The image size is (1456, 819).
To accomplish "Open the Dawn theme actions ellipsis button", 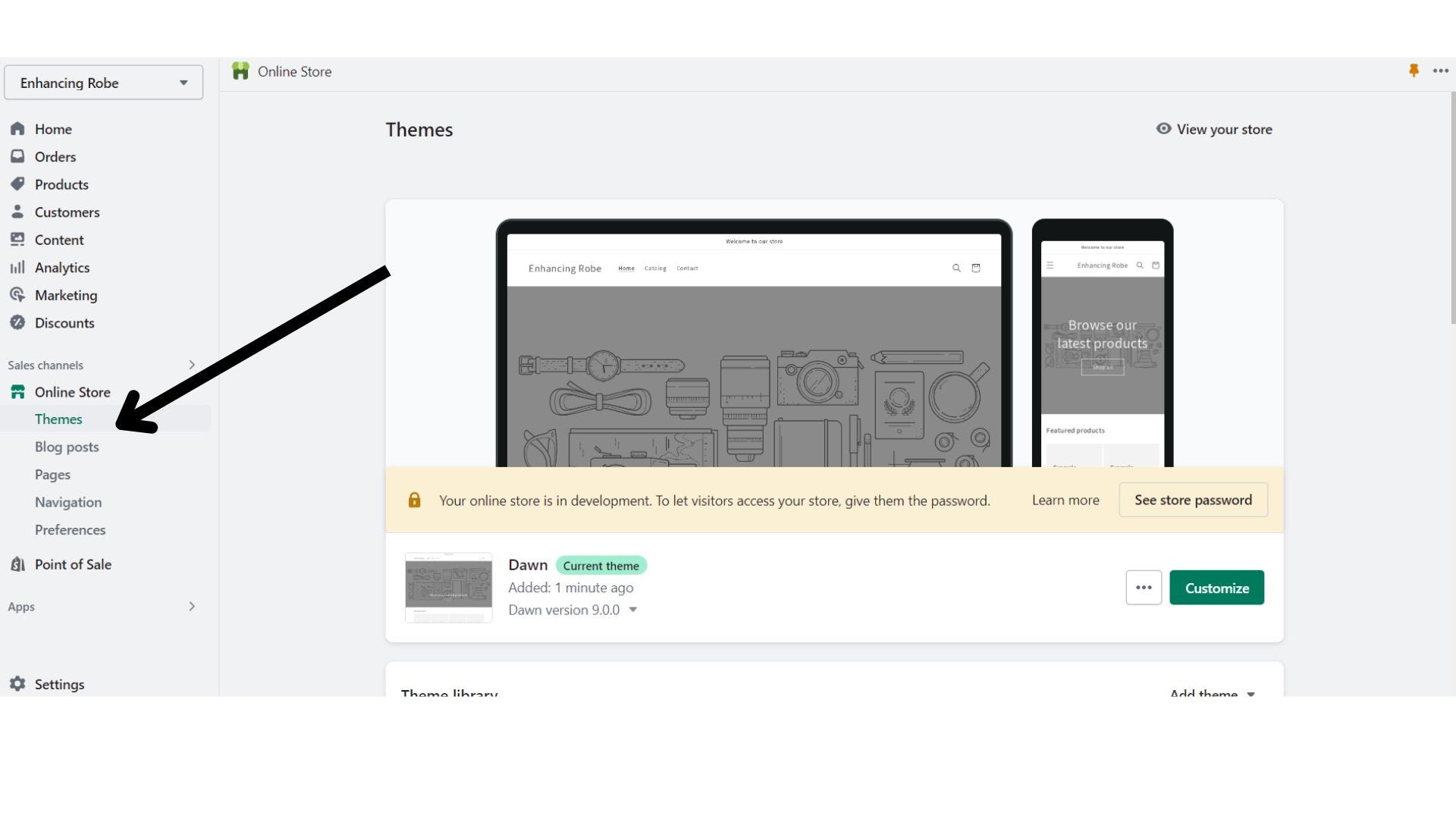I will (1144, 588).
